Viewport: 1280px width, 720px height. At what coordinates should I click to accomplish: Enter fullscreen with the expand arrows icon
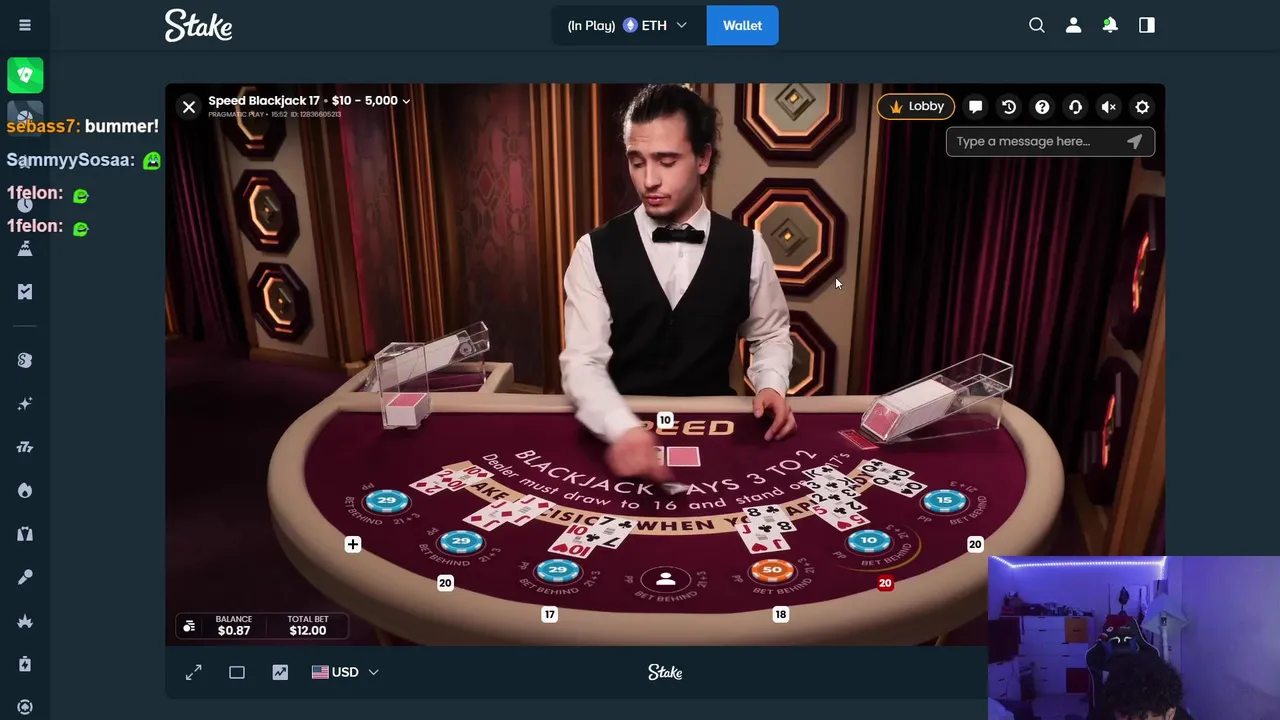tap(194, 672)
